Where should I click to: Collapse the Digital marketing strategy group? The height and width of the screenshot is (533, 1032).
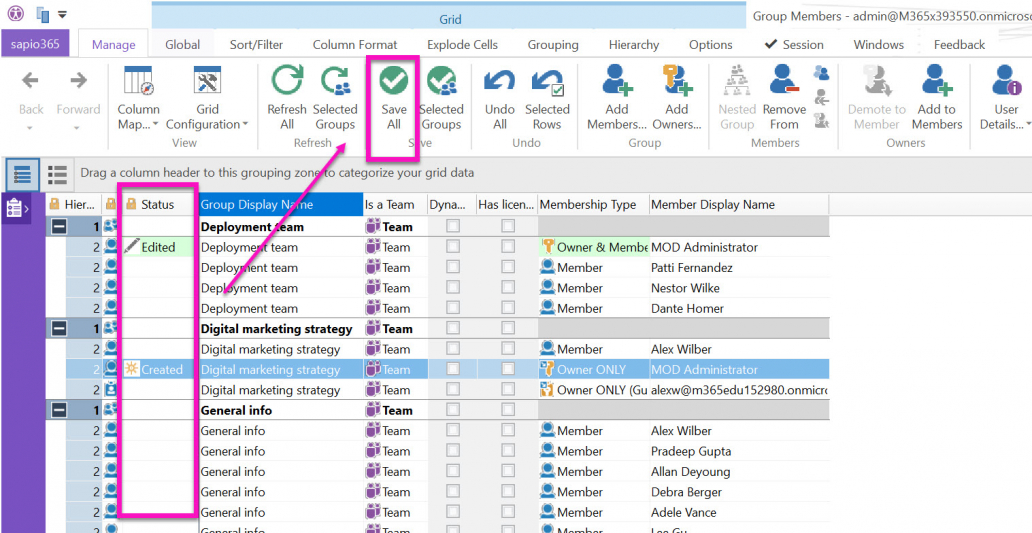pyautogui.click(x=59, y=329)
